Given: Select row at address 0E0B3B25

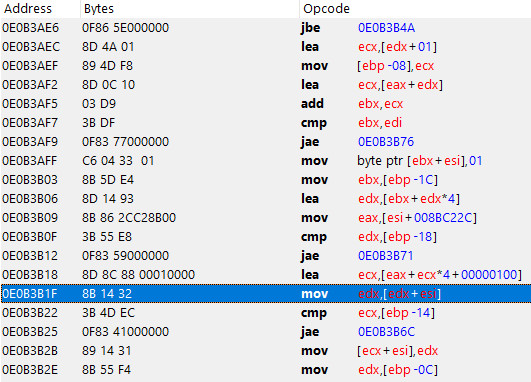Looking at the screenshot, I should (x=266, y=332).
